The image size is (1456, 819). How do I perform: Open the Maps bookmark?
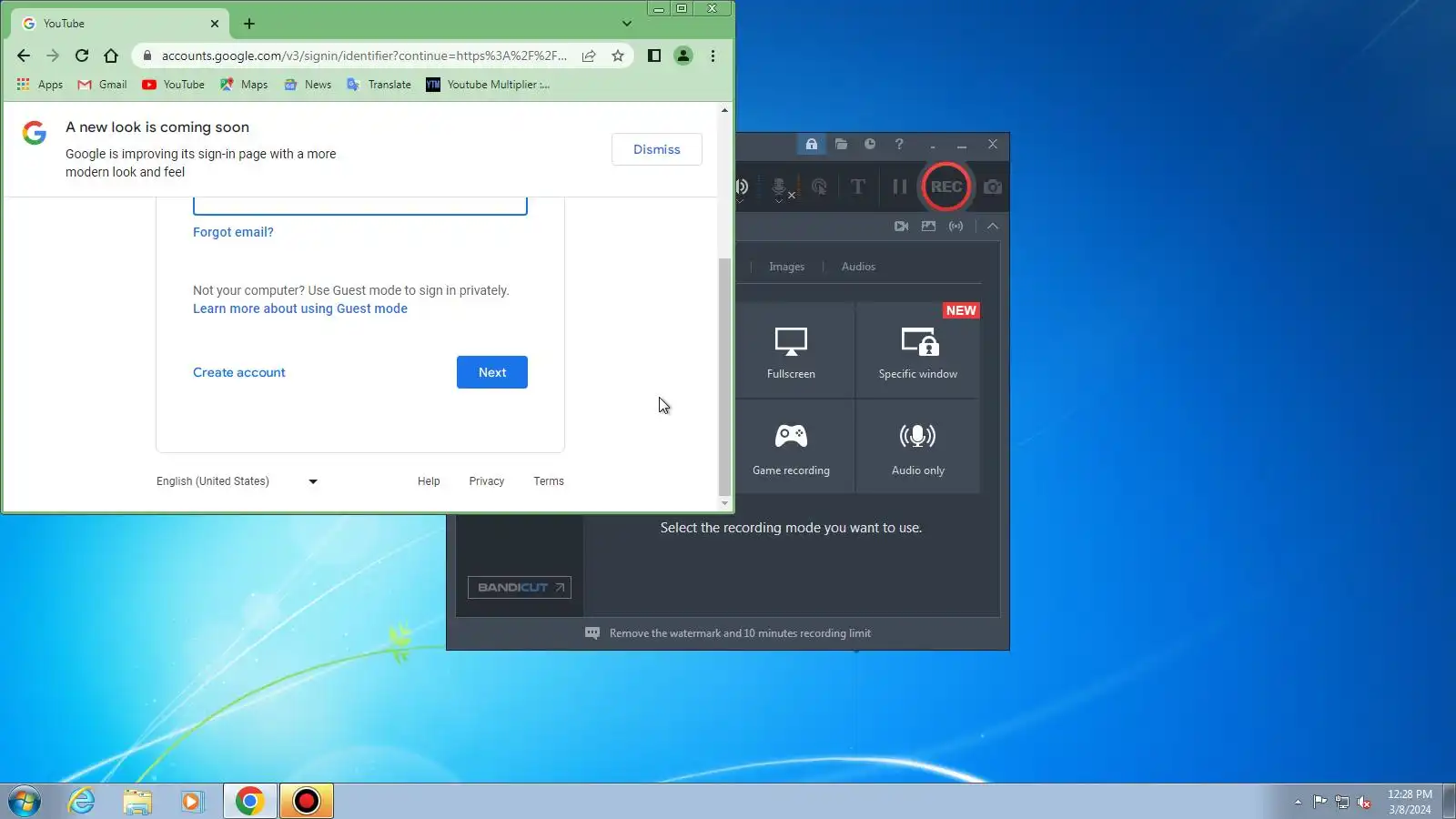pos(244,85)
